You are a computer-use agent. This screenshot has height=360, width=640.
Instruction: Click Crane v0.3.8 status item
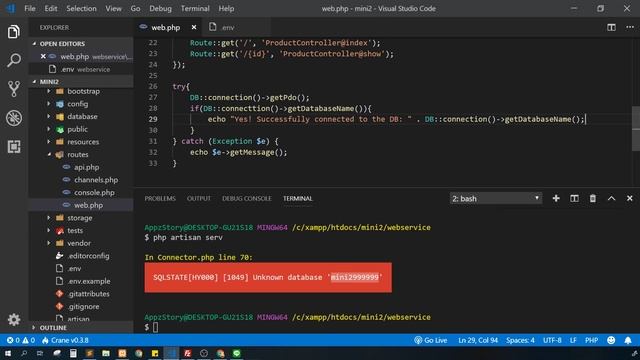pos(65,340)
